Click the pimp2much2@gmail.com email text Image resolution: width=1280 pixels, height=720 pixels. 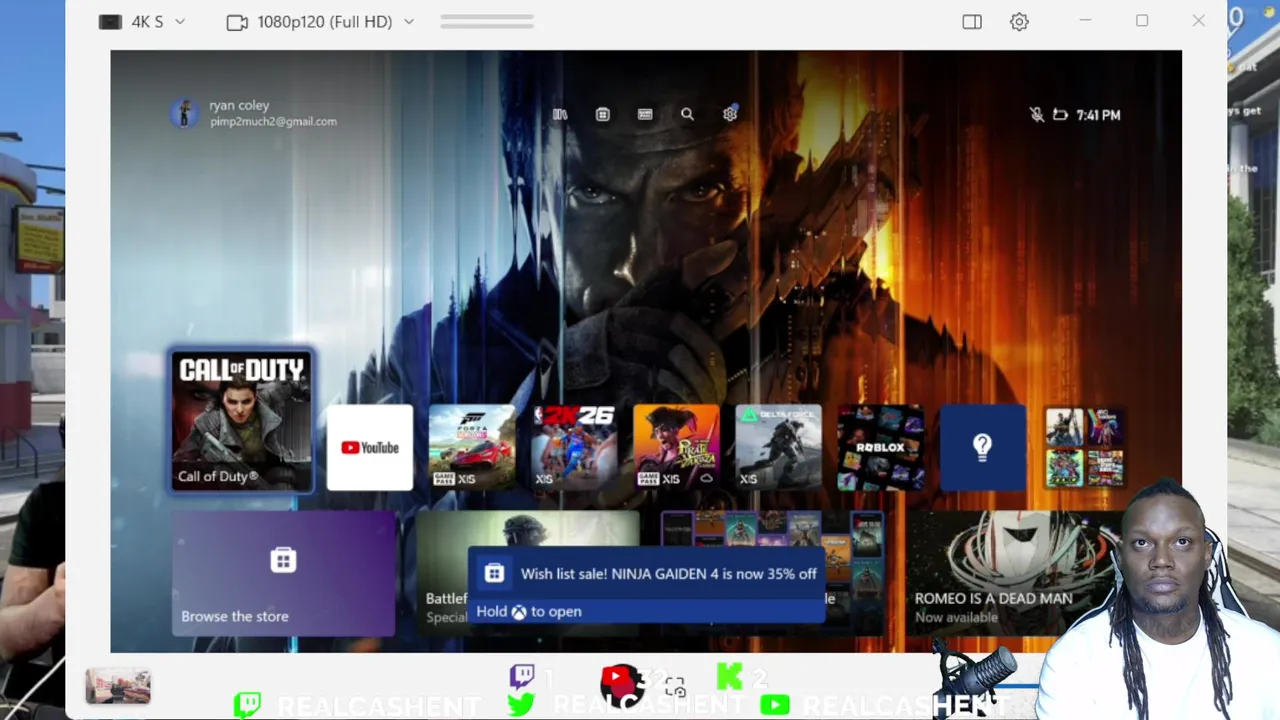pos(273,121)
